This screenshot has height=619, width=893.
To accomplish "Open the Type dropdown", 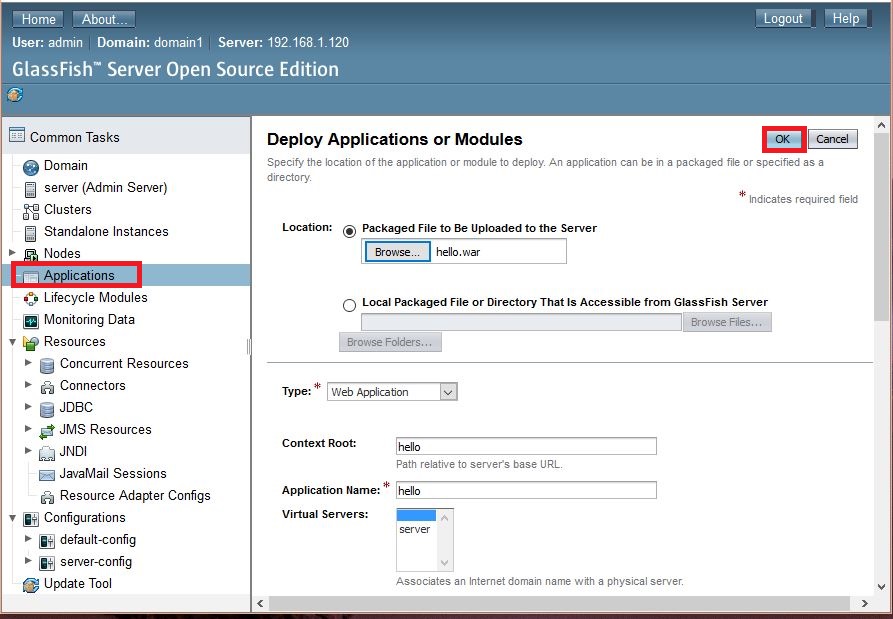I will tap(392, 392).
